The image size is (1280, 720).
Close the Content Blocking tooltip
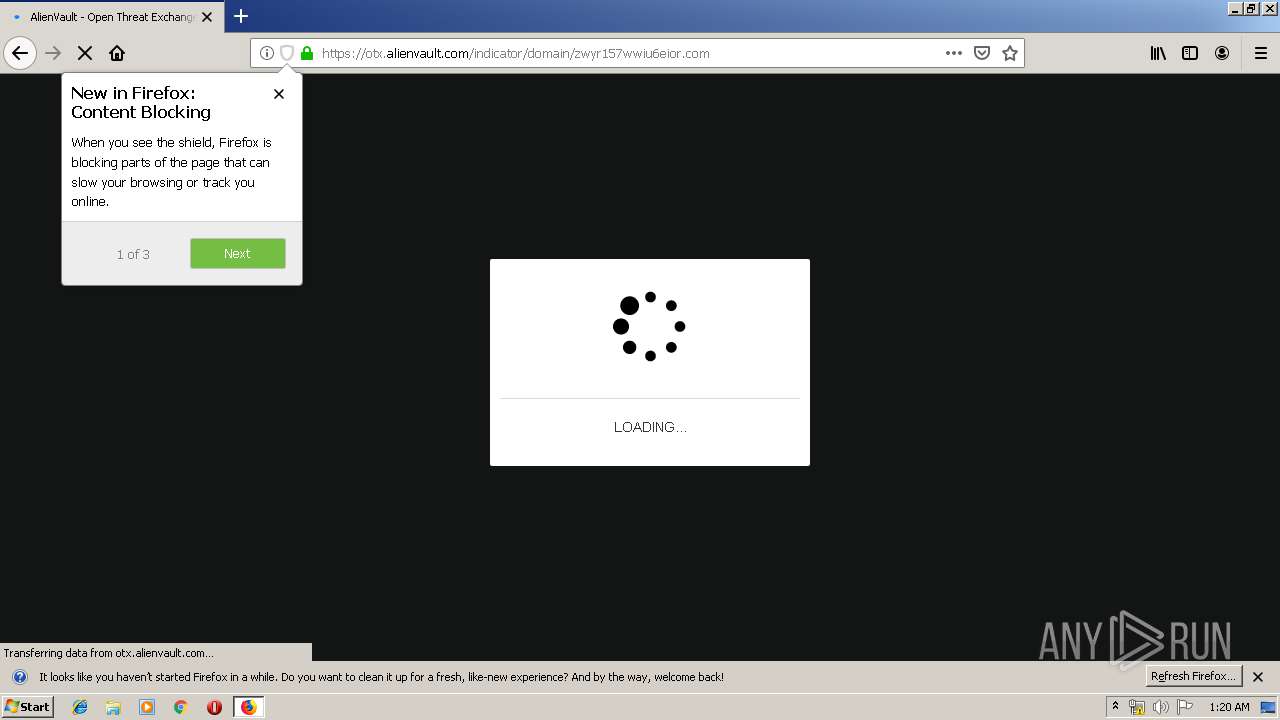(x=279, y=94)
